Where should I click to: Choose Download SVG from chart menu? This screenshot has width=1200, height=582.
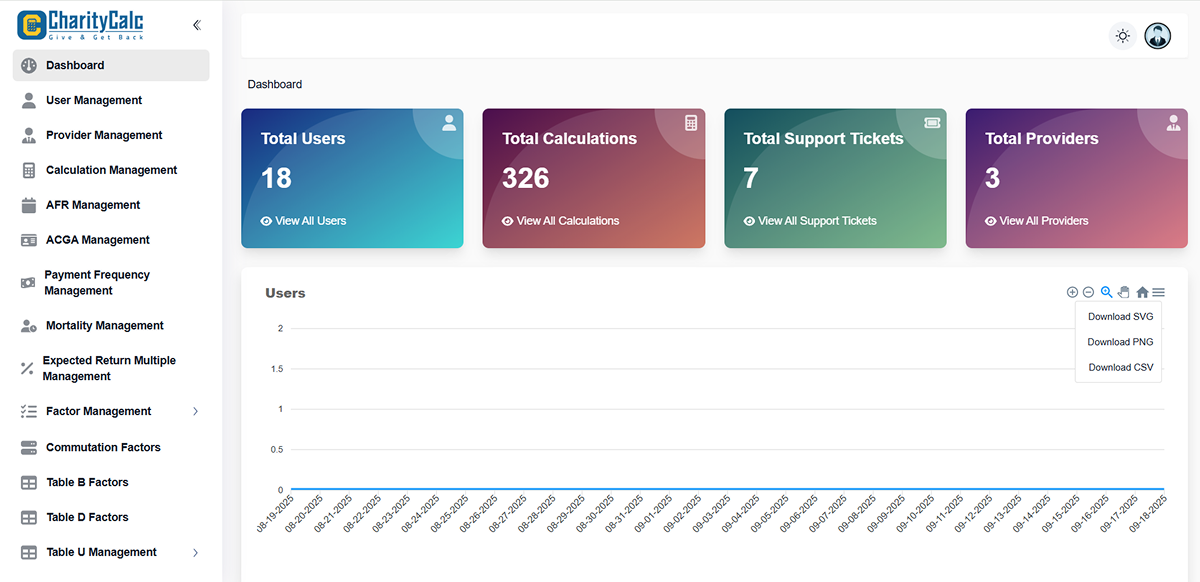pyautogui.click(x=1120, y=317)
